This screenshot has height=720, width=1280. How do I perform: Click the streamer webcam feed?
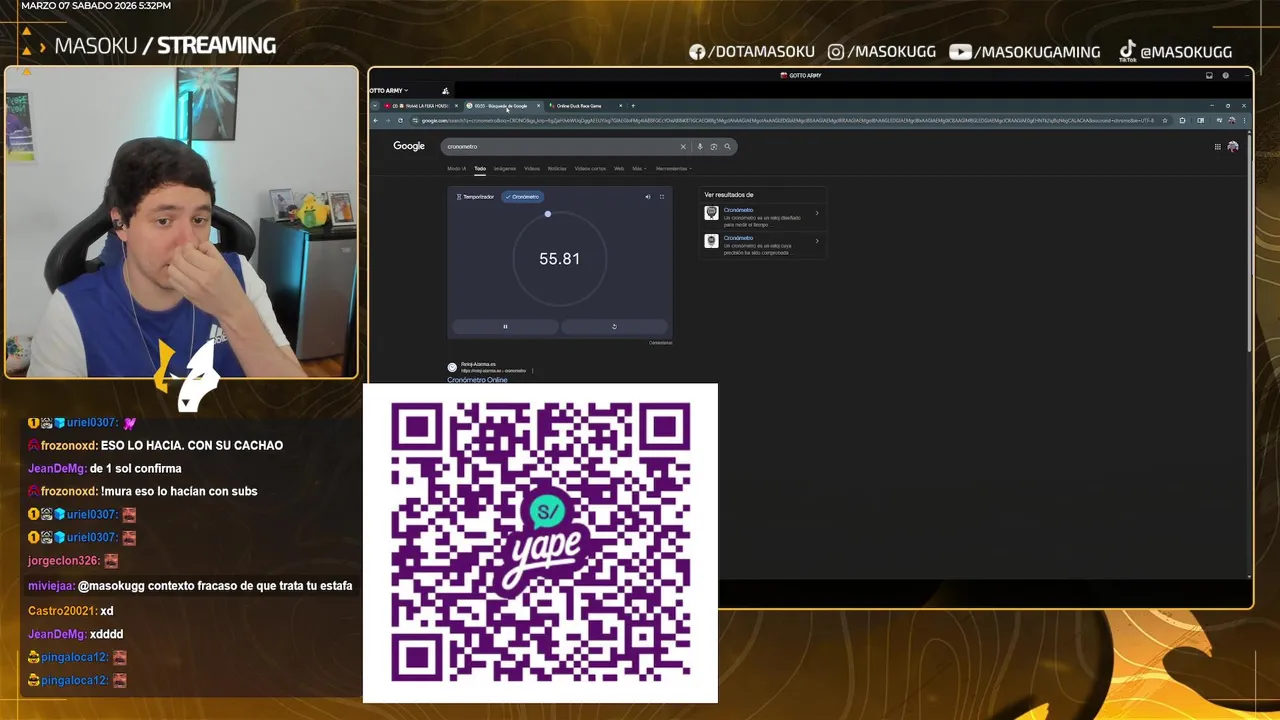[x=181, y=222]
